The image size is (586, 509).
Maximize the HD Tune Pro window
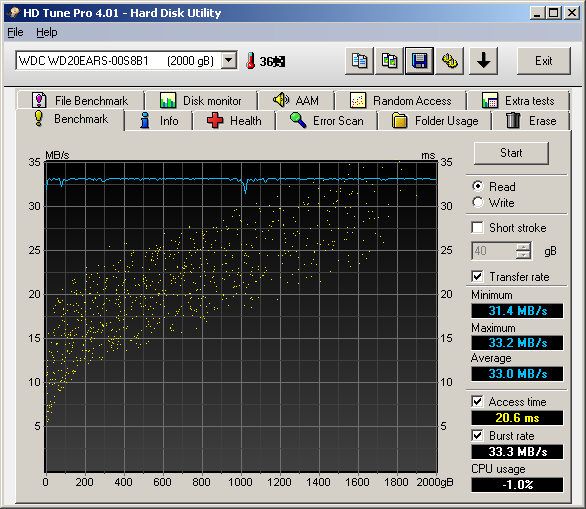553,13
